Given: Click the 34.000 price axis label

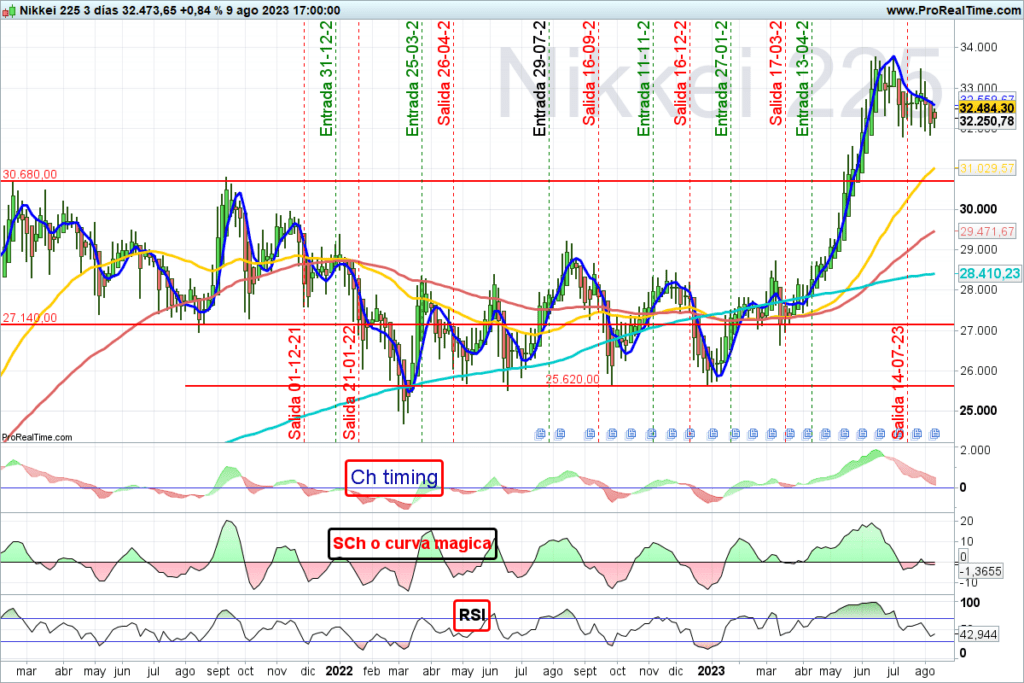Looking at the screenshot, I should pos(978,47).
